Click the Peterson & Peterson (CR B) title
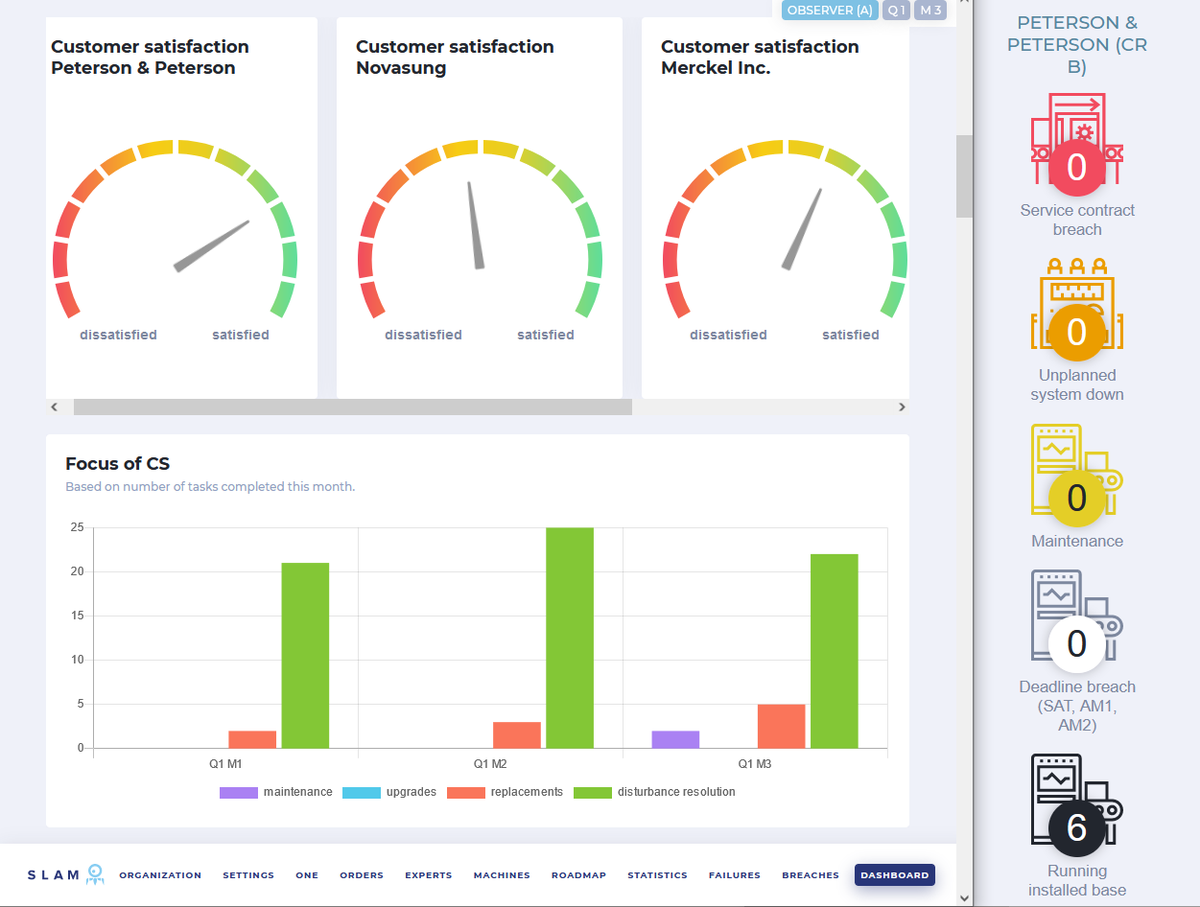The height and width of the screenshot is (907, 1200). (1077, 45)
